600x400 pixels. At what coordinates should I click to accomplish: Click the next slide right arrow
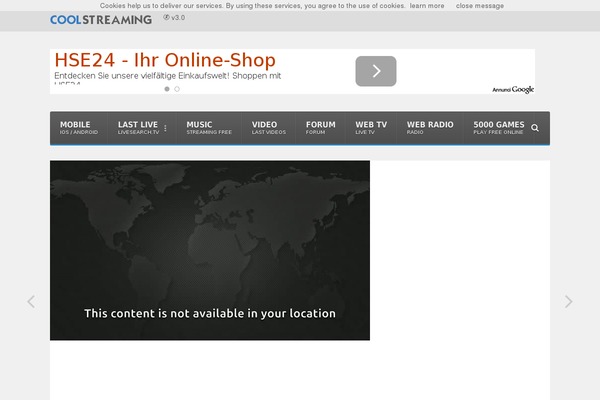click(568, 301)
